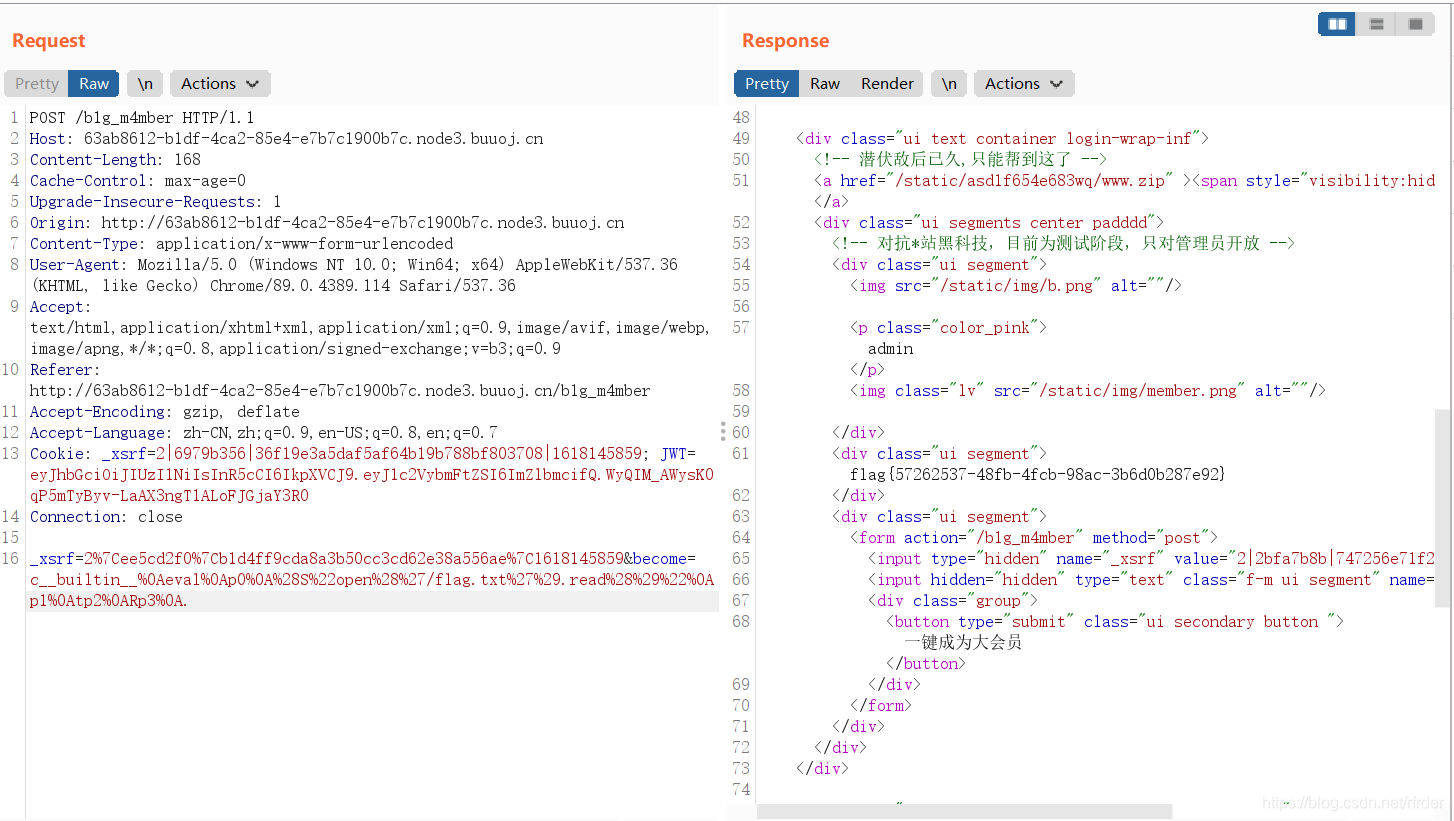Click the login-wrap-inf div line
This screenshot has height=821, width=1454.
point(1002,139)
